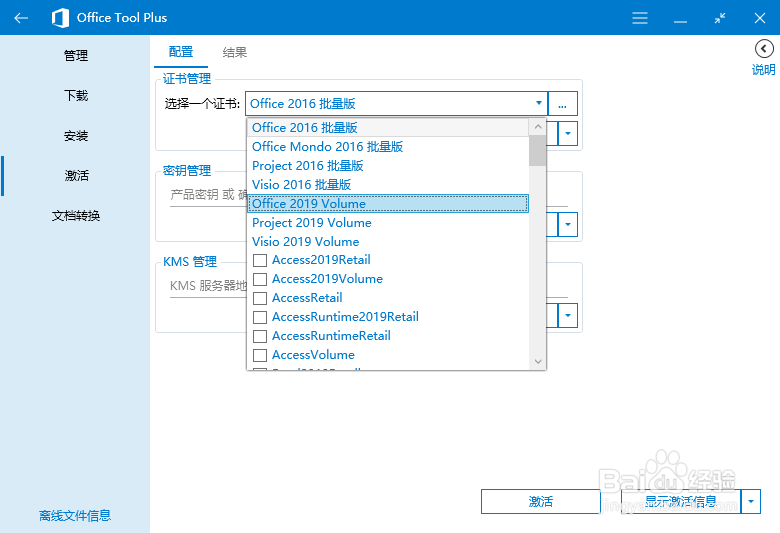
Task: Click the scroll down arrow of the list
Action: (537, 361)
